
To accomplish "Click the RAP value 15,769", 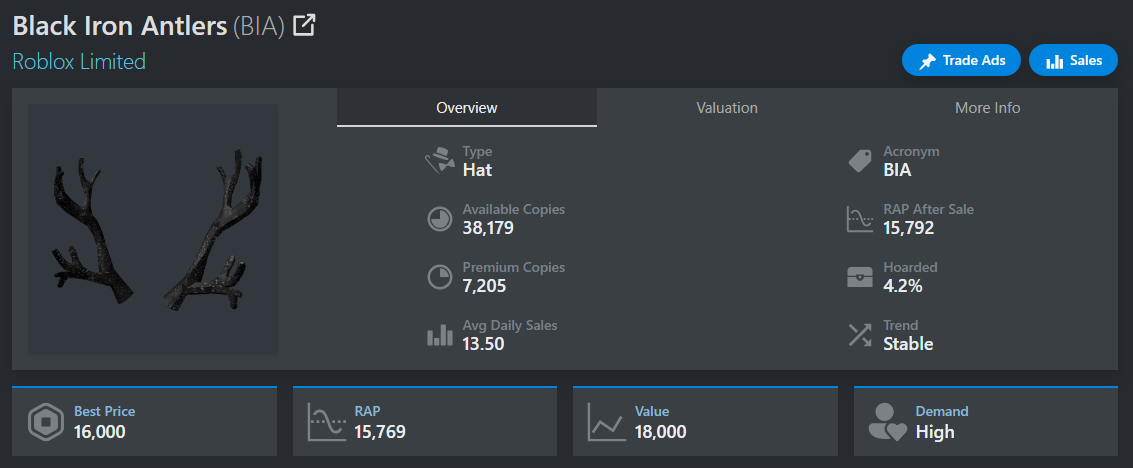I will point(380,432).
